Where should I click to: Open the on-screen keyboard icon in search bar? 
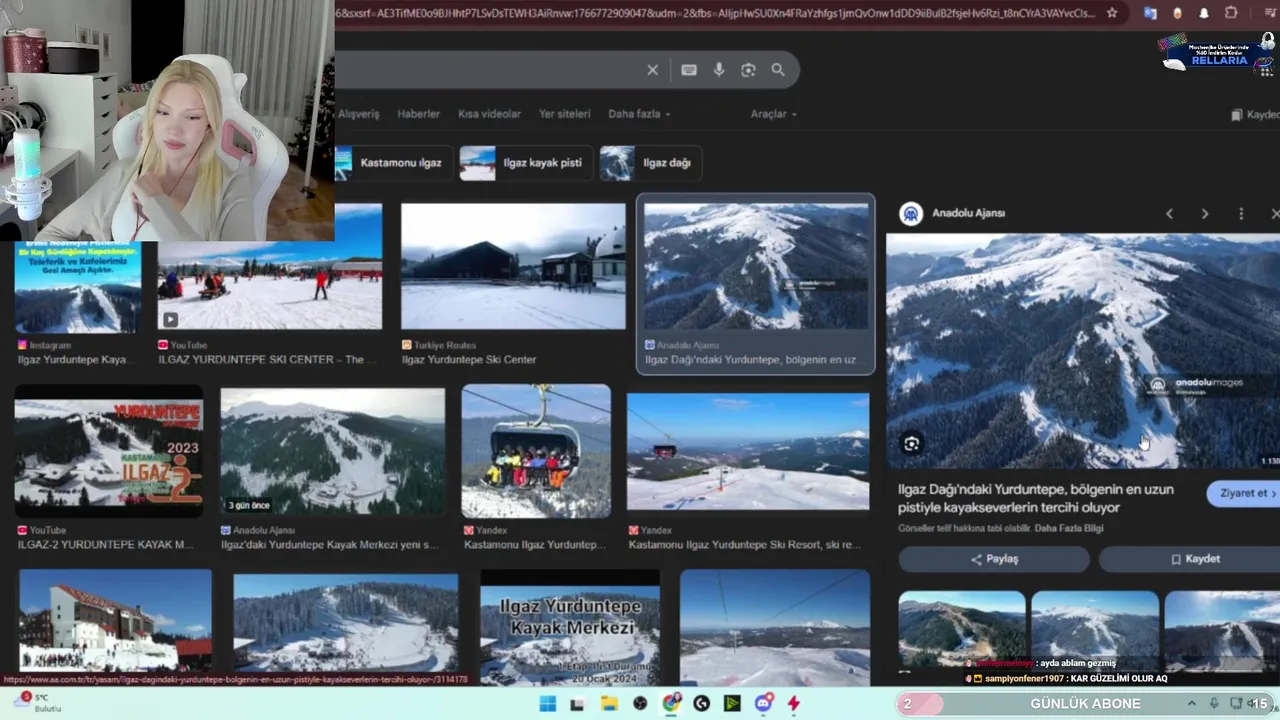pyautogui.click(x=689, y=70)
